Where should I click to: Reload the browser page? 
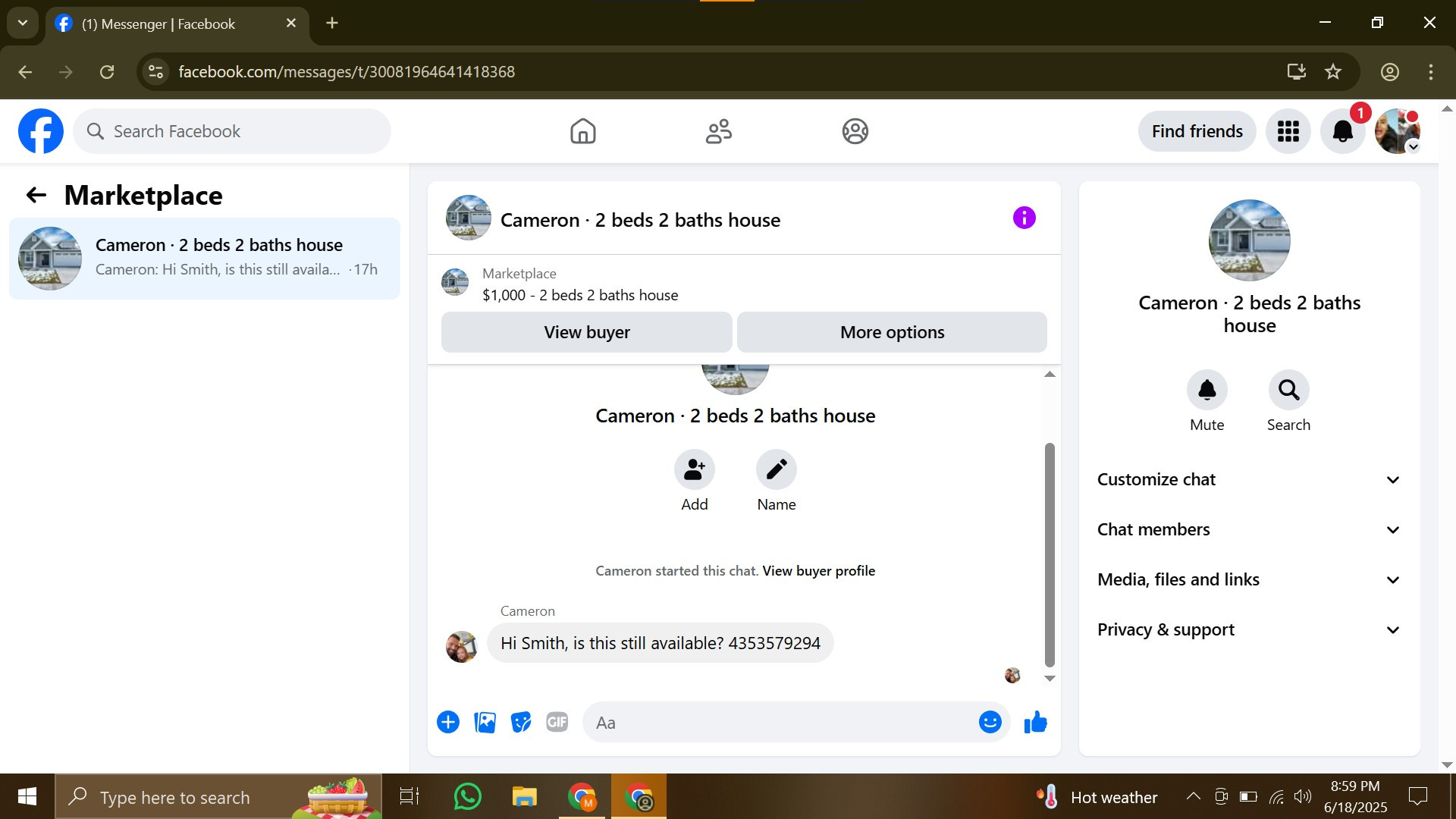click(107, 72)
